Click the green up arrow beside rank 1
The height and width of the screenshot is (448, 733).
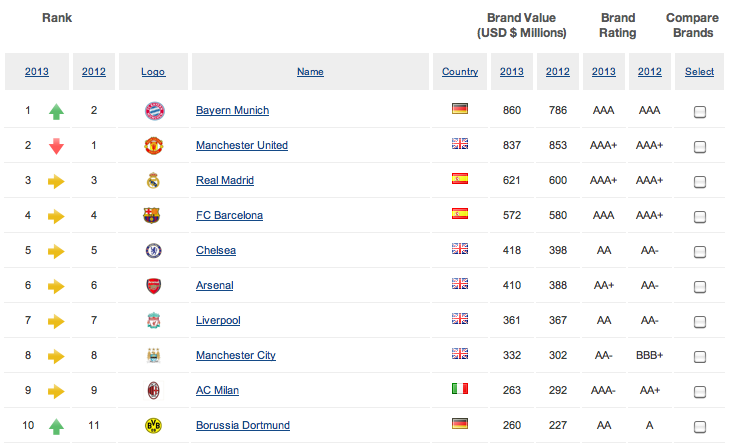(x=56, y=110)
